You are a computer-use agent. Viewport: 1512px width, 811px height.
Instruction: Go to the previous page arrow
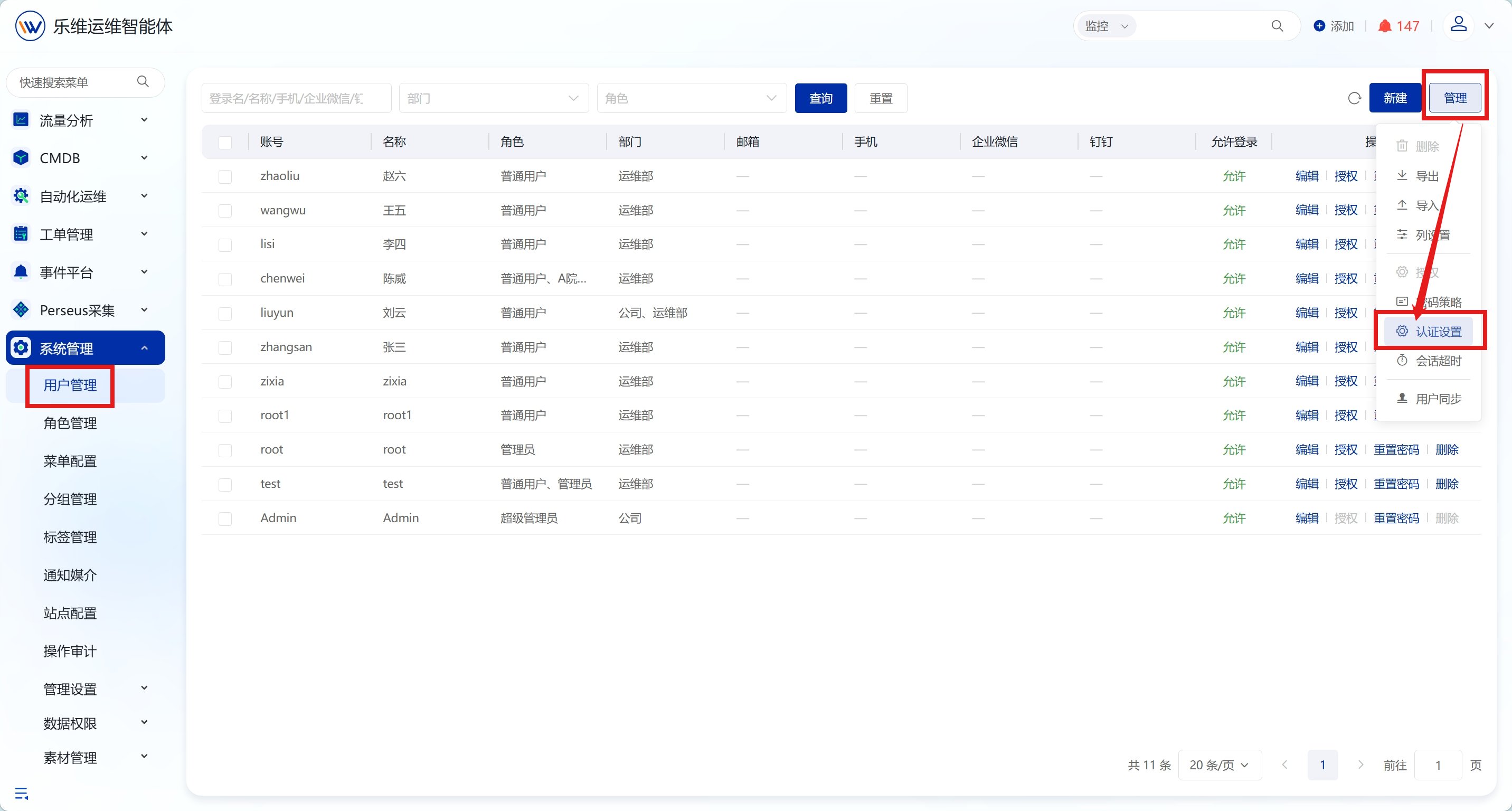(1285, 765)
